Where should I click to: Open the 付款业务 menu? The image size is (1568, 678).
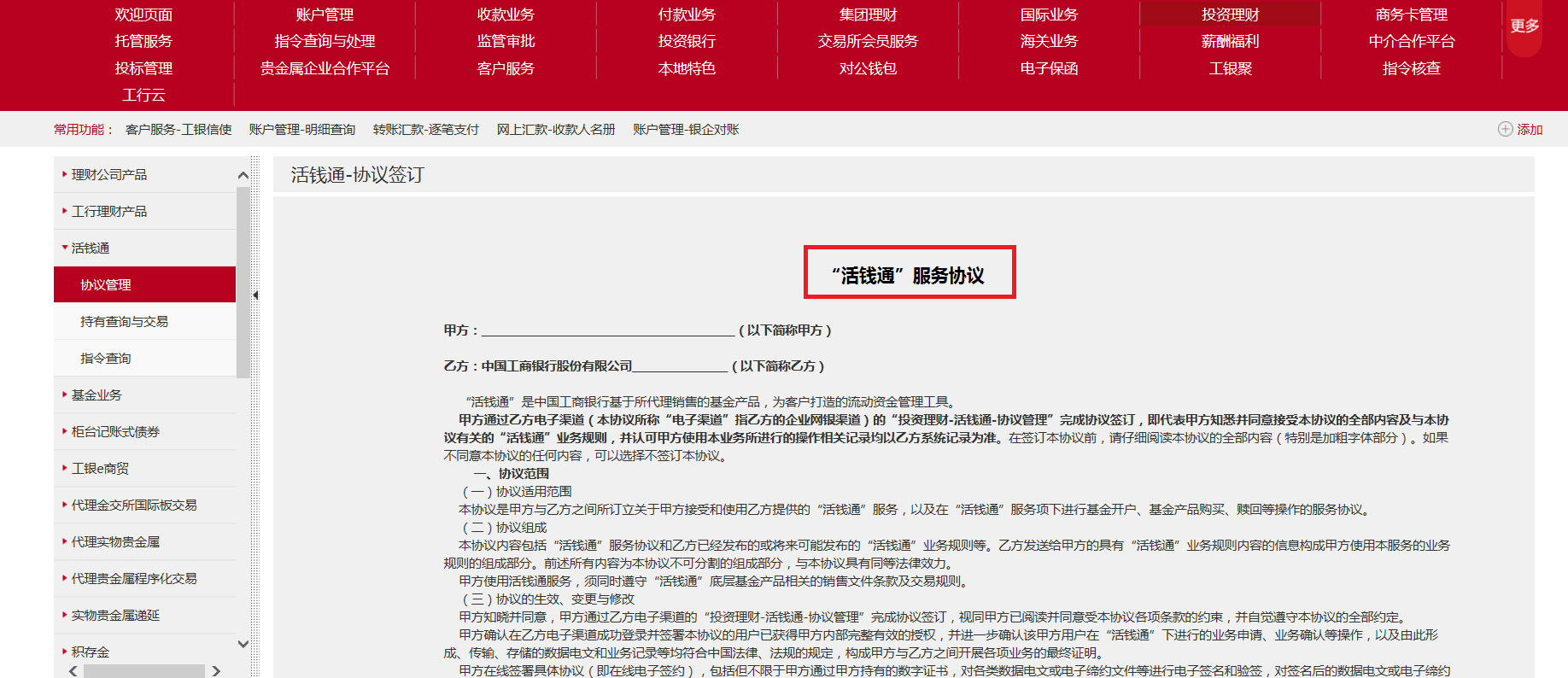687,15
